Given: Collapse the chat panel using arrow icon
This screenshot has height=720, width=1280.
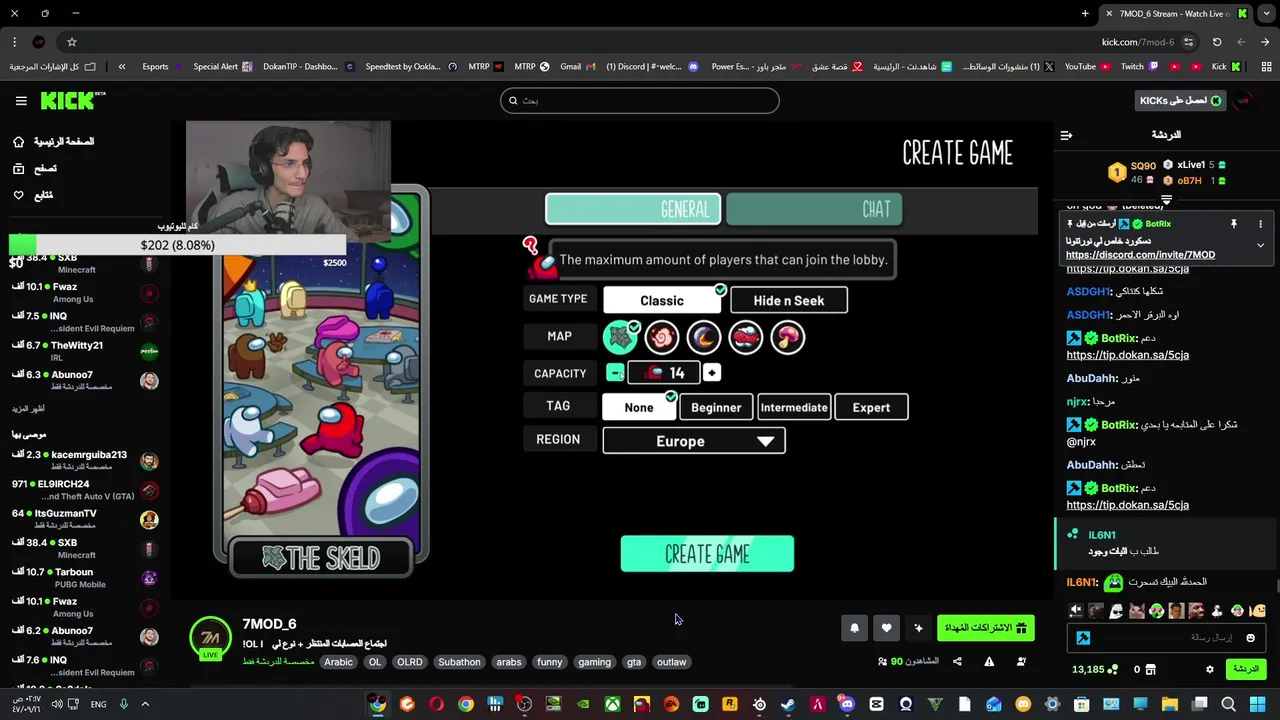Looking at the screenshot, I should point(1066,135).
